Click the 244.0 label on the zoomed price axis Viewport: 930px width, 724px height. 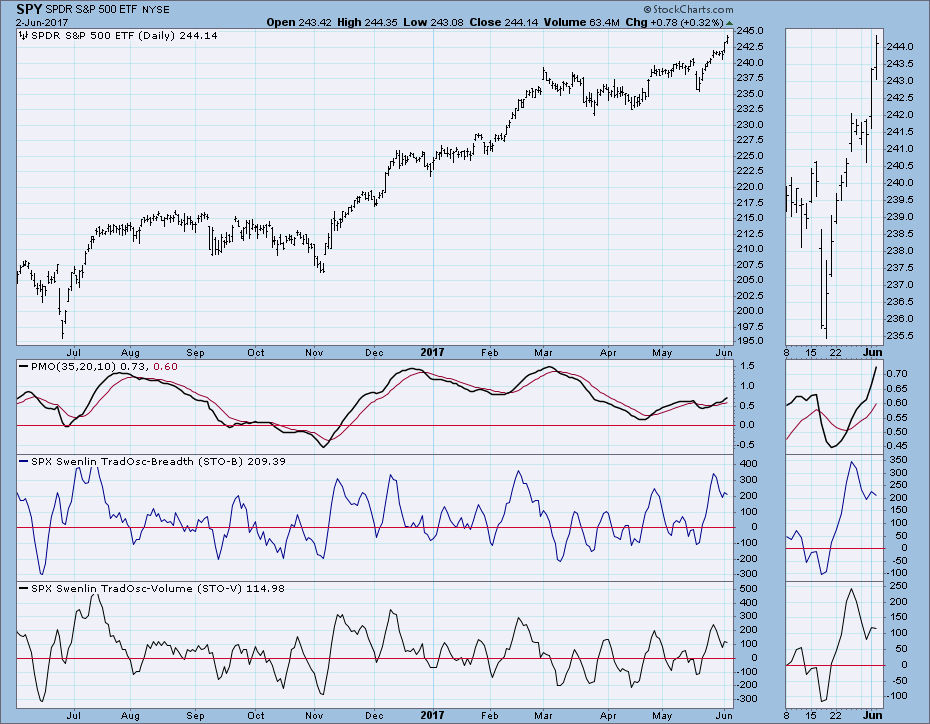point(899,46)
